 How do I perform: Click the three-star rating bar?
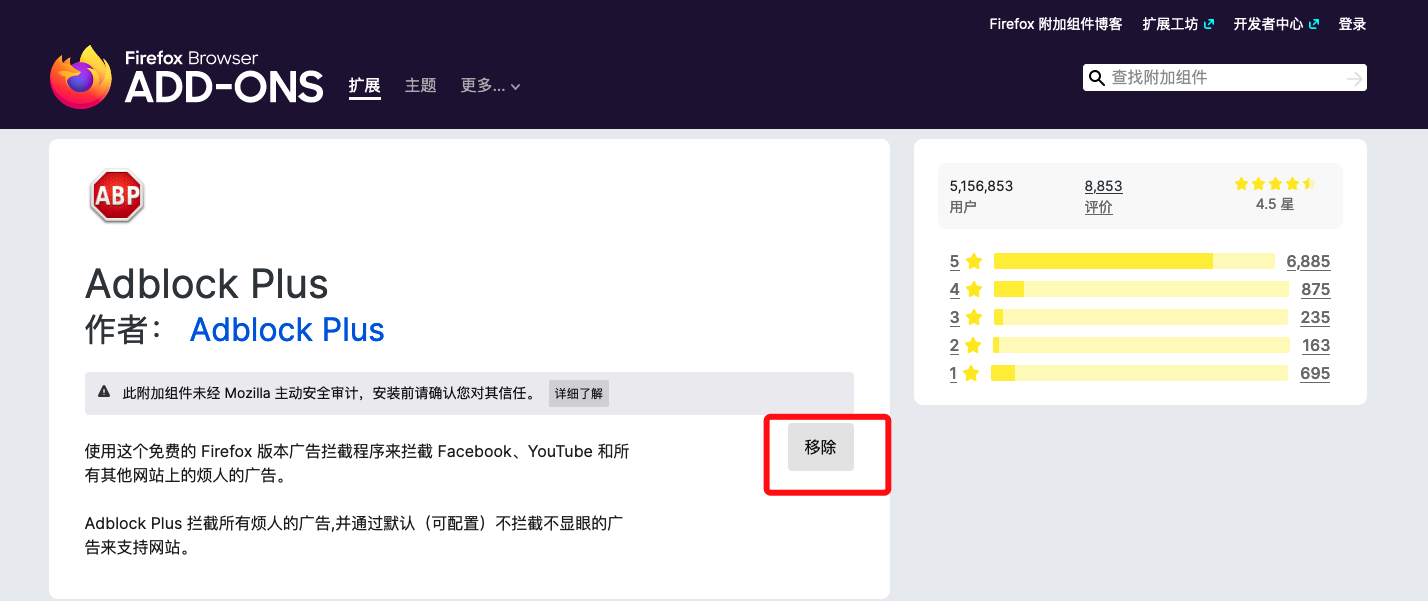pos(1140,317)
